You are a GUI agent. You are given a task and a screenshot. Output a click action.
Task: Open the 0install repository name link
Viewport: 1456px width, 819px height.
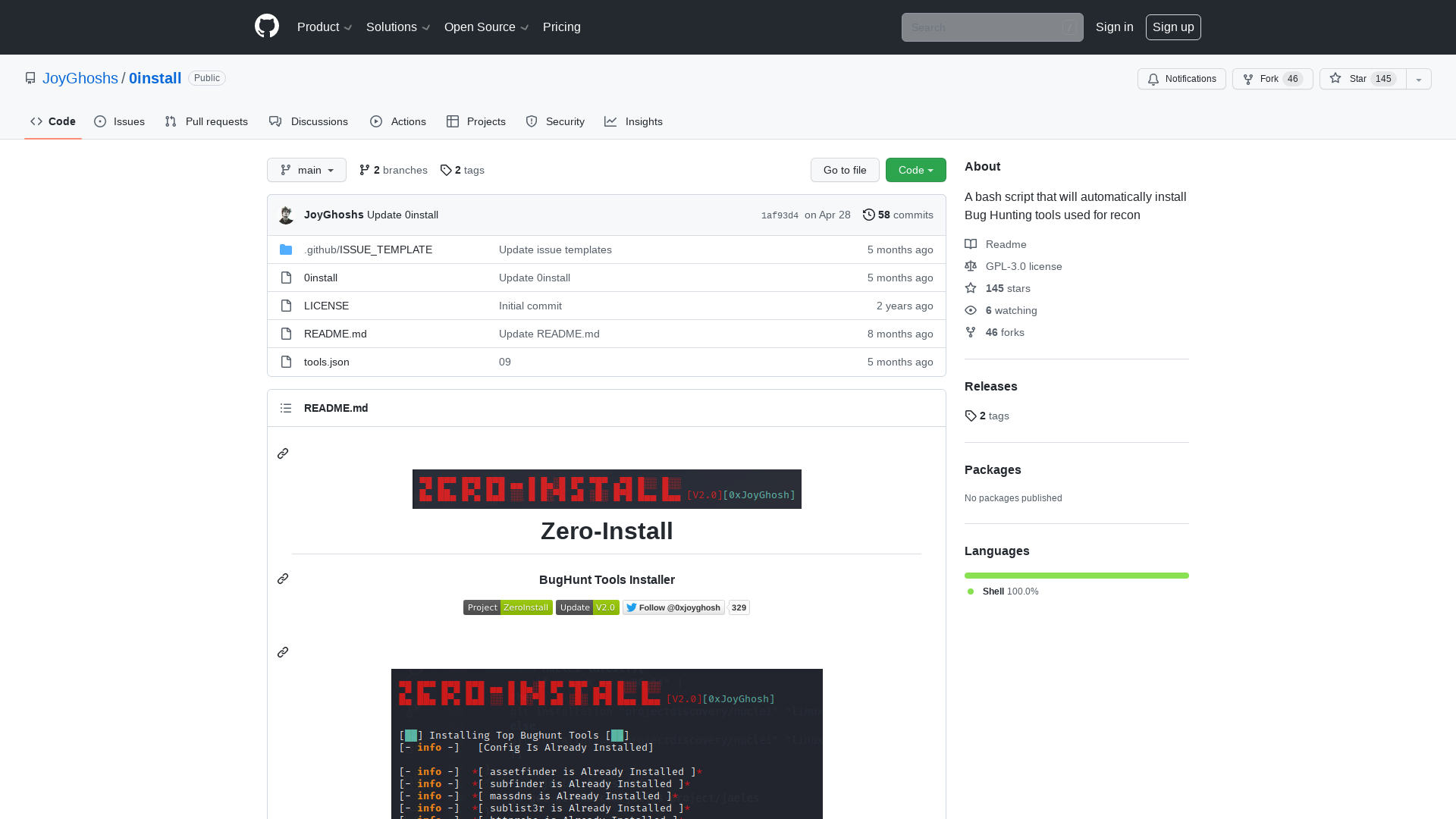pyautogui.click(x=155, y=78)
